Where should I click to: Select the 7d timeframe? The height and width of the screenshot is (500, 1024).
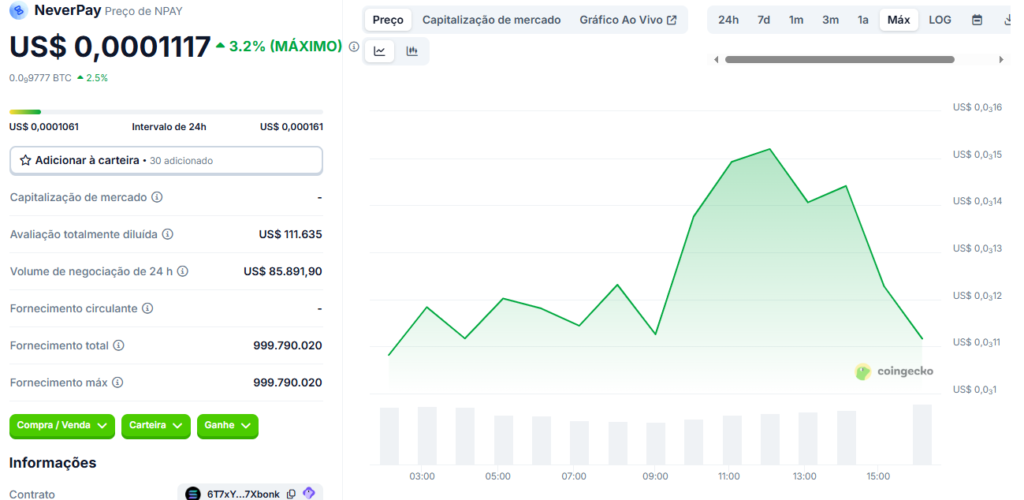point(763,20)
